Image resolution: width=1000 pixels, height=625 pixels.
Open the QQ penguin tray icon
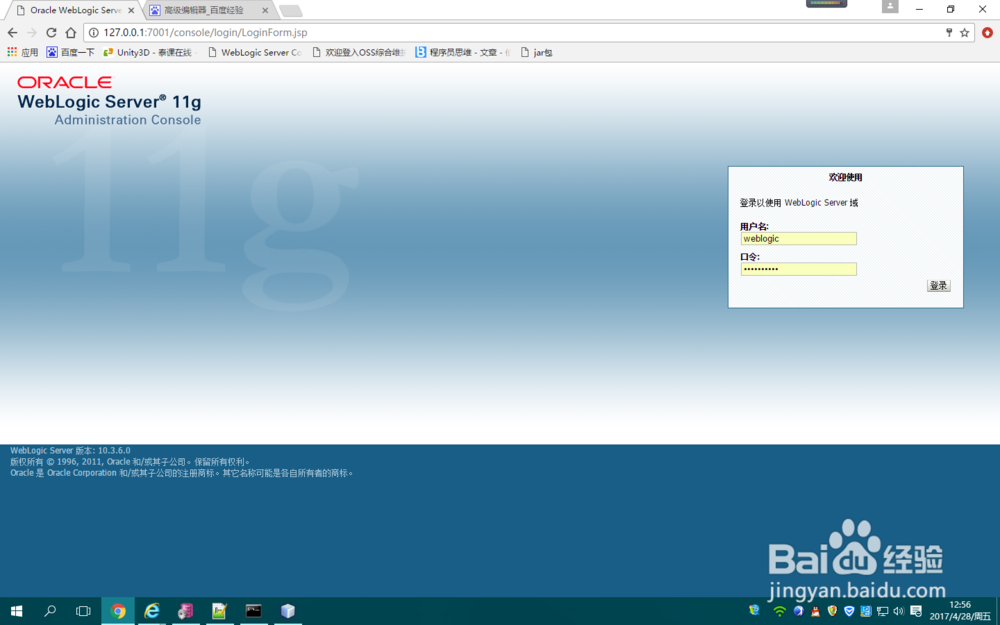(815, 611)
